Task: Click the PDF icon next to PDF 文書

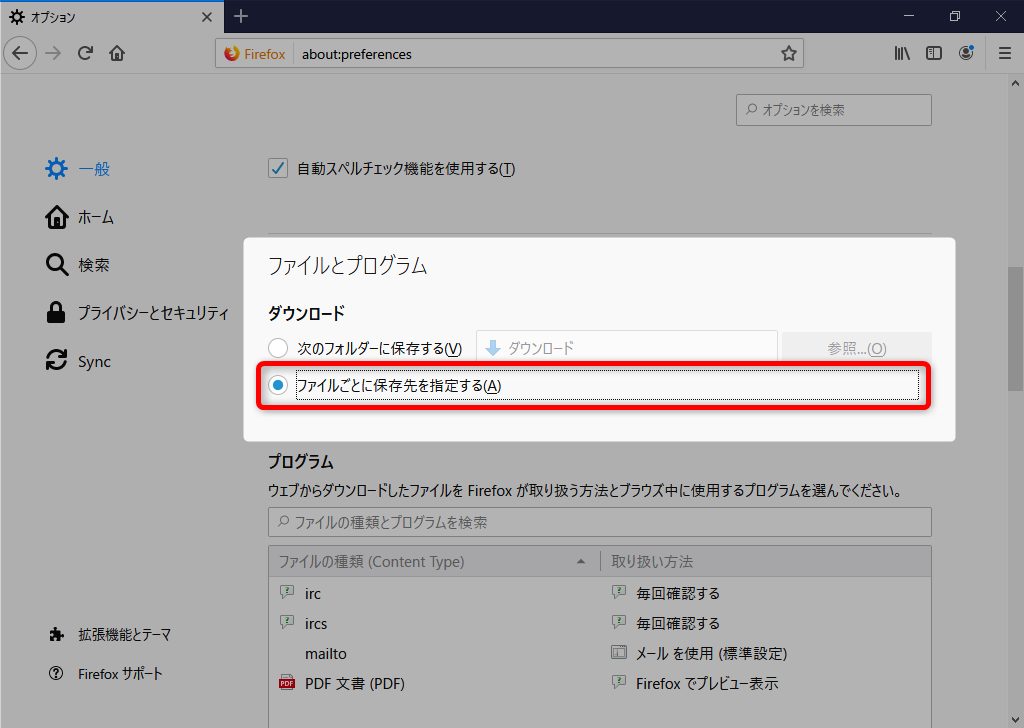Action: (286, 683)
